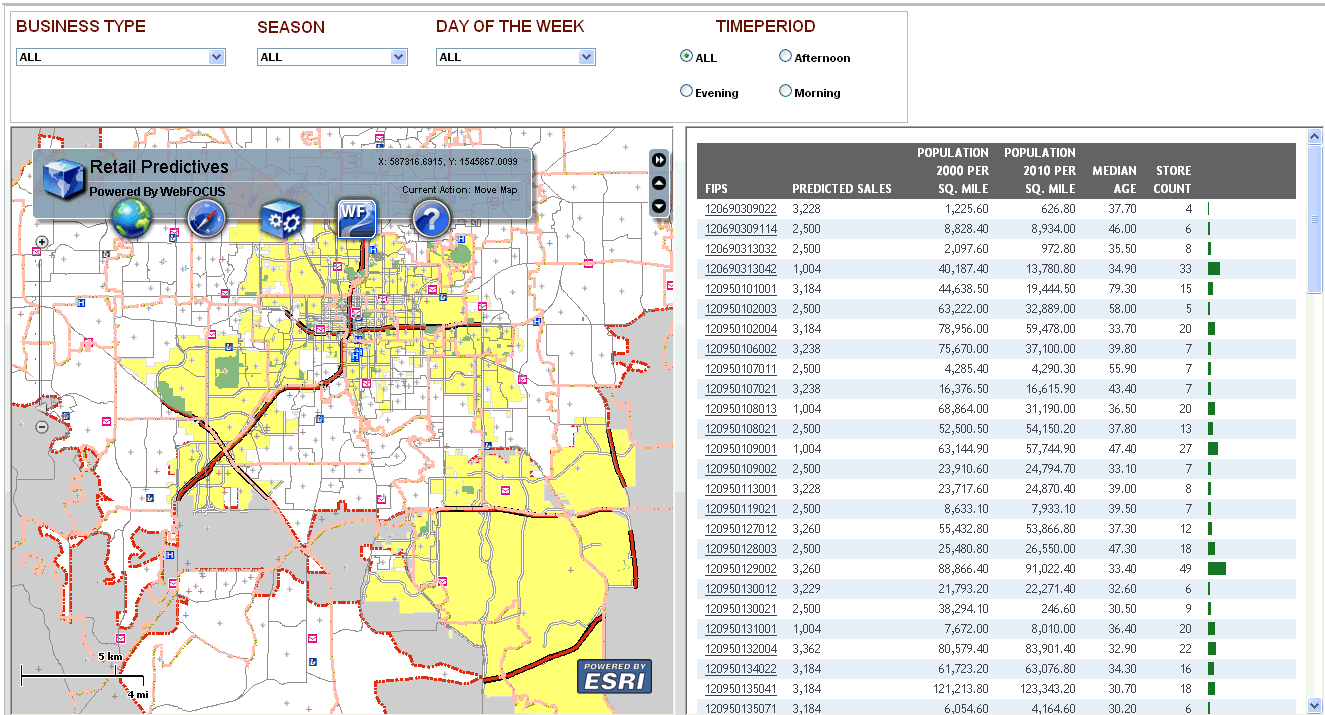This screenshot has height=715, width=1325.
Task: Click the Store Count column header
Action: (x=1173, y=179)
